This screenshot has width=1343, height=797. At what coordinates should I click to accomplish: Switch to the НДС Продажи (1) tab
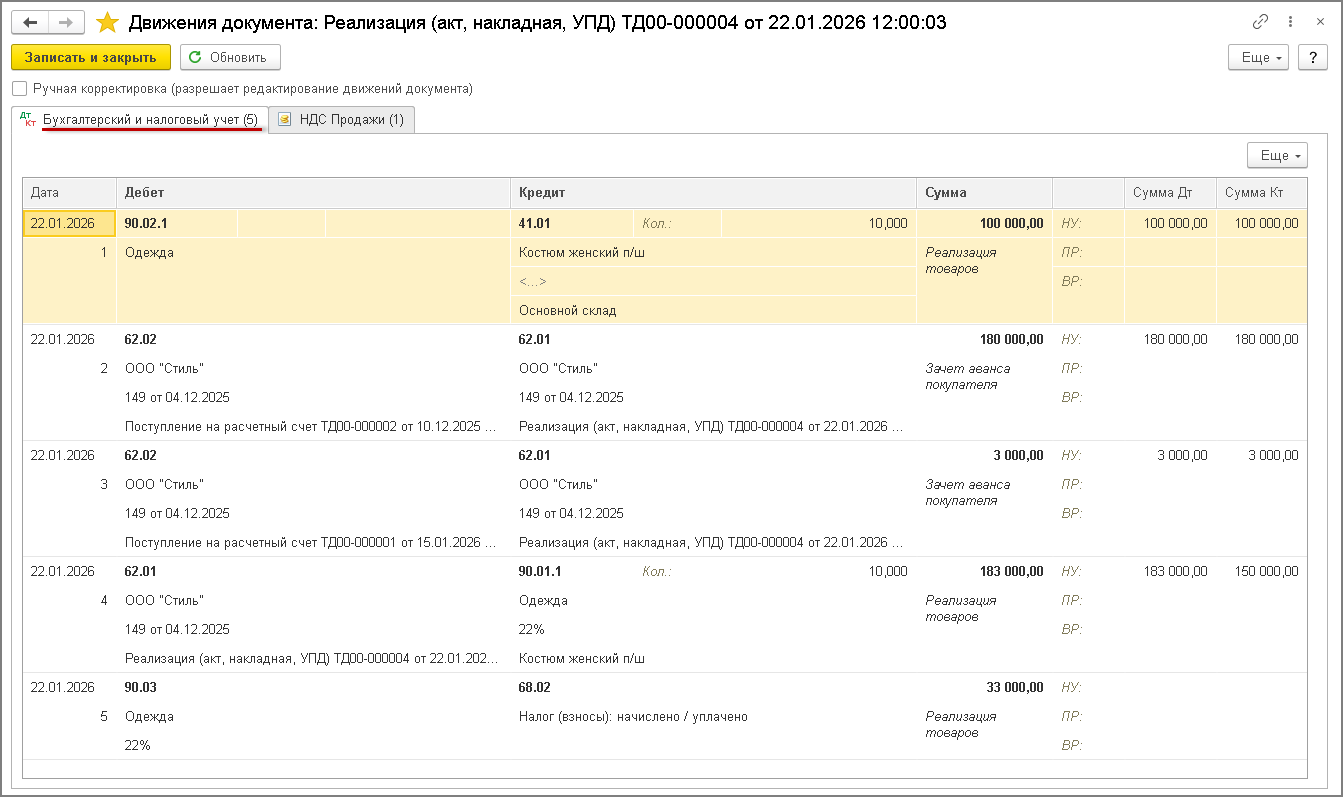[342, 120]
